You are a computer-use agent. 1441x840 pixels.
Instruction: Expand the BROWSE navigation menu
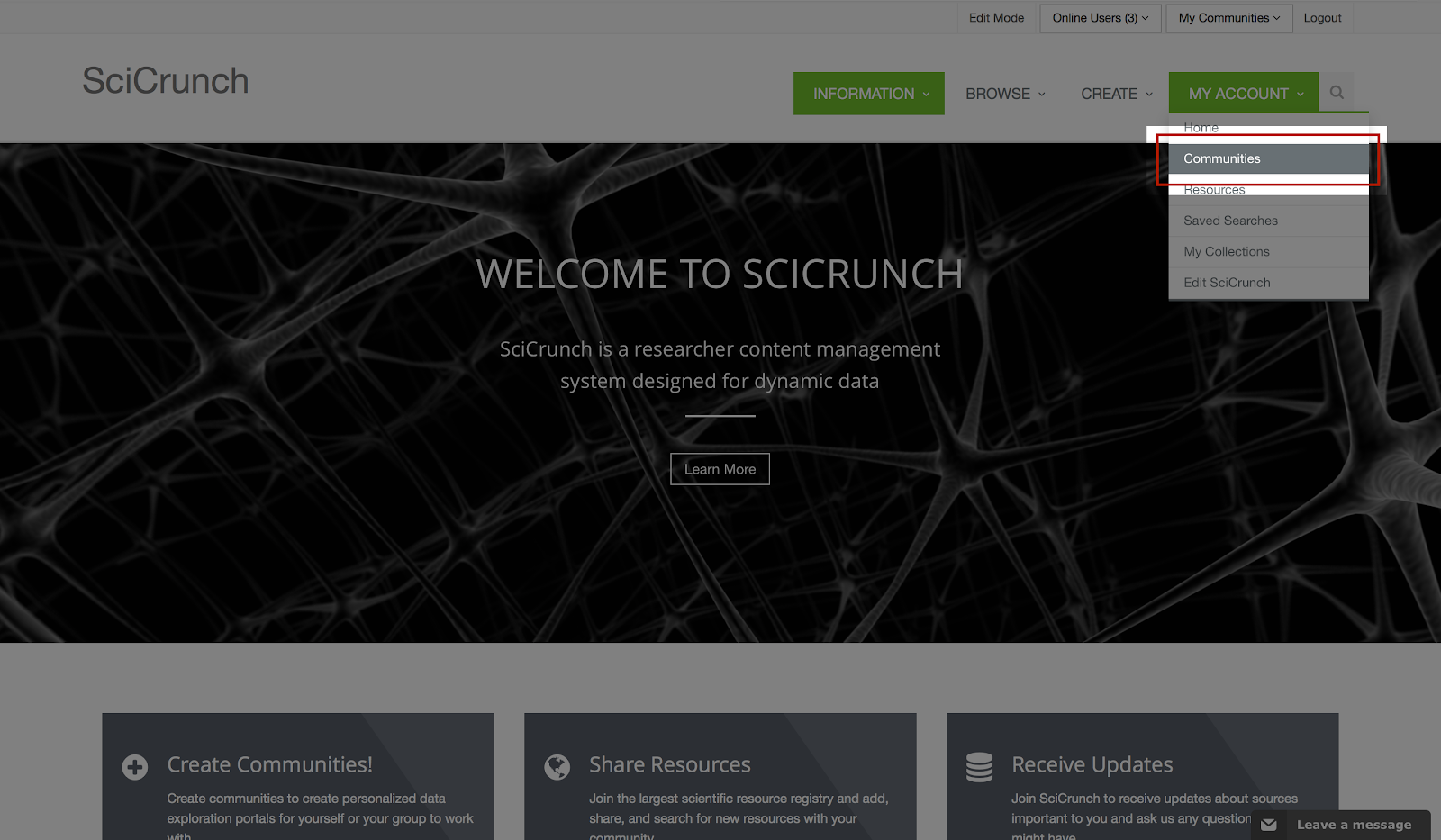1005,94
